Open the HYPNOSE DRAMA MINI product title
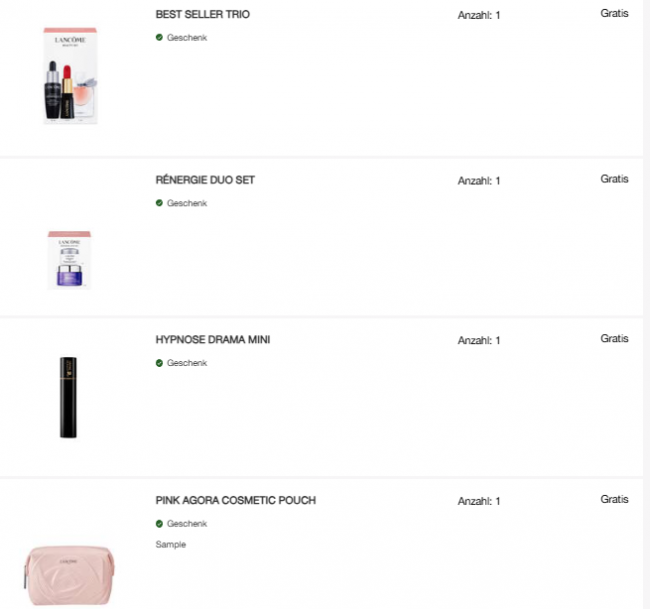 click(x=213, y=340)
